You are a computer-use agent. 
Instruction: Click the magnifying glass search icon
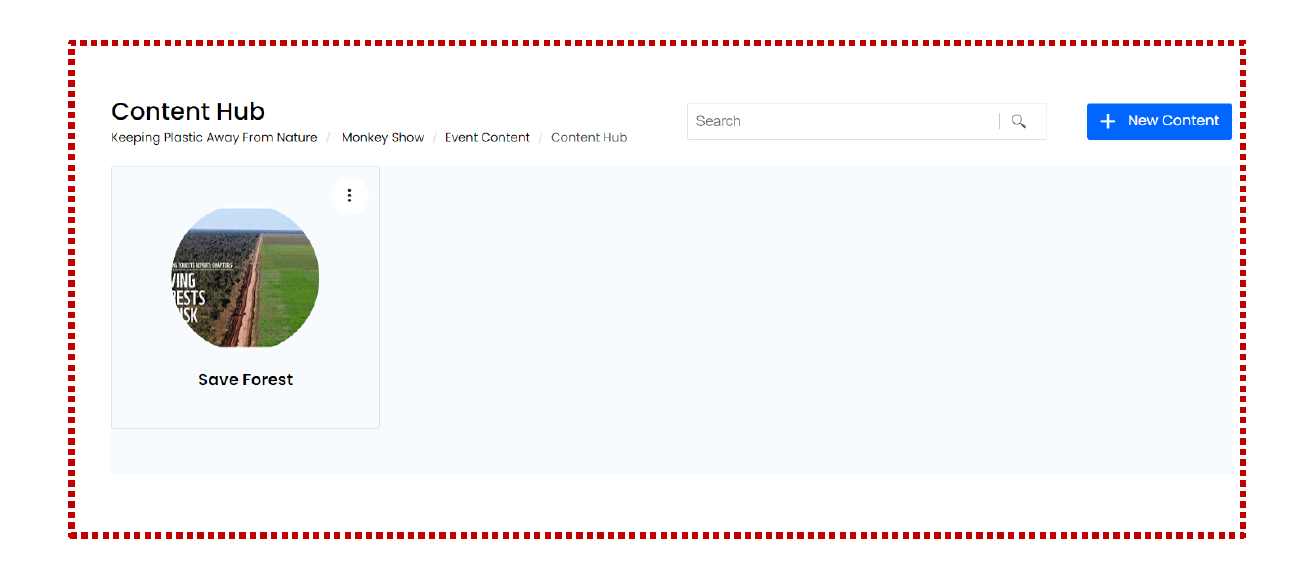tap(1018, 121)
